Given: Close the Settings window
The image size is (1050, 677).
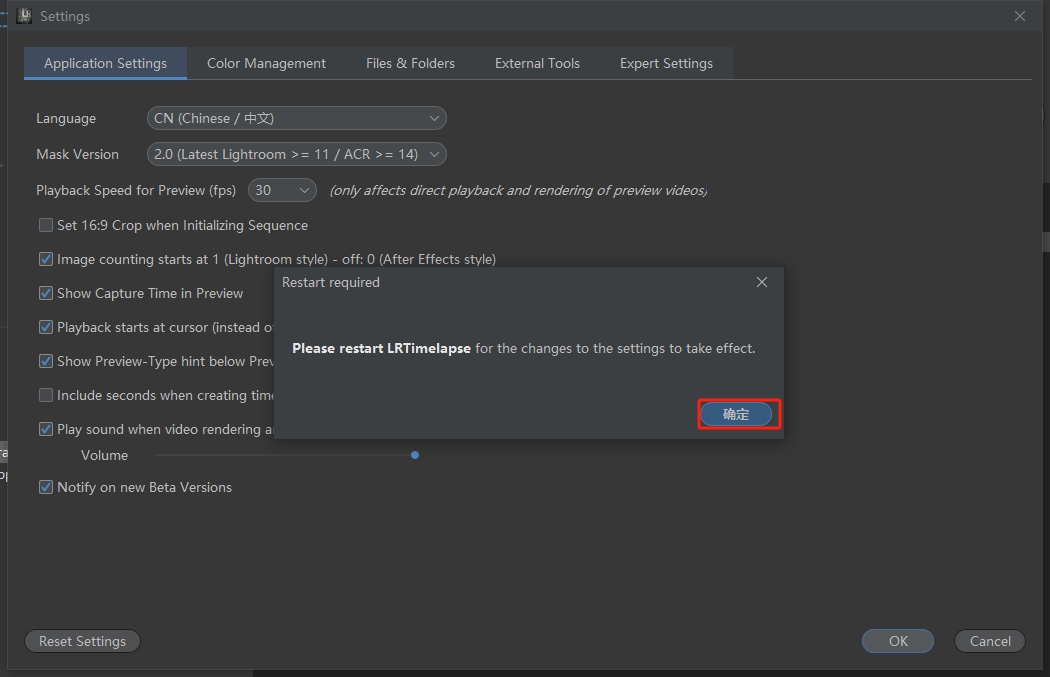Looking at the screenshot, I should pyautogui.click(x=1019, y=16).
